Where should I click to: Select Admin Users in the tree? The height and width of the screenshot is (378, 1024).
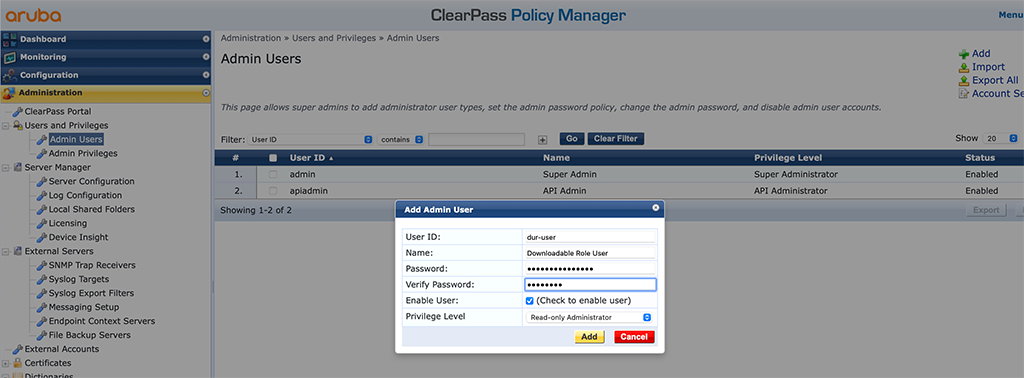tap(76, 139)
